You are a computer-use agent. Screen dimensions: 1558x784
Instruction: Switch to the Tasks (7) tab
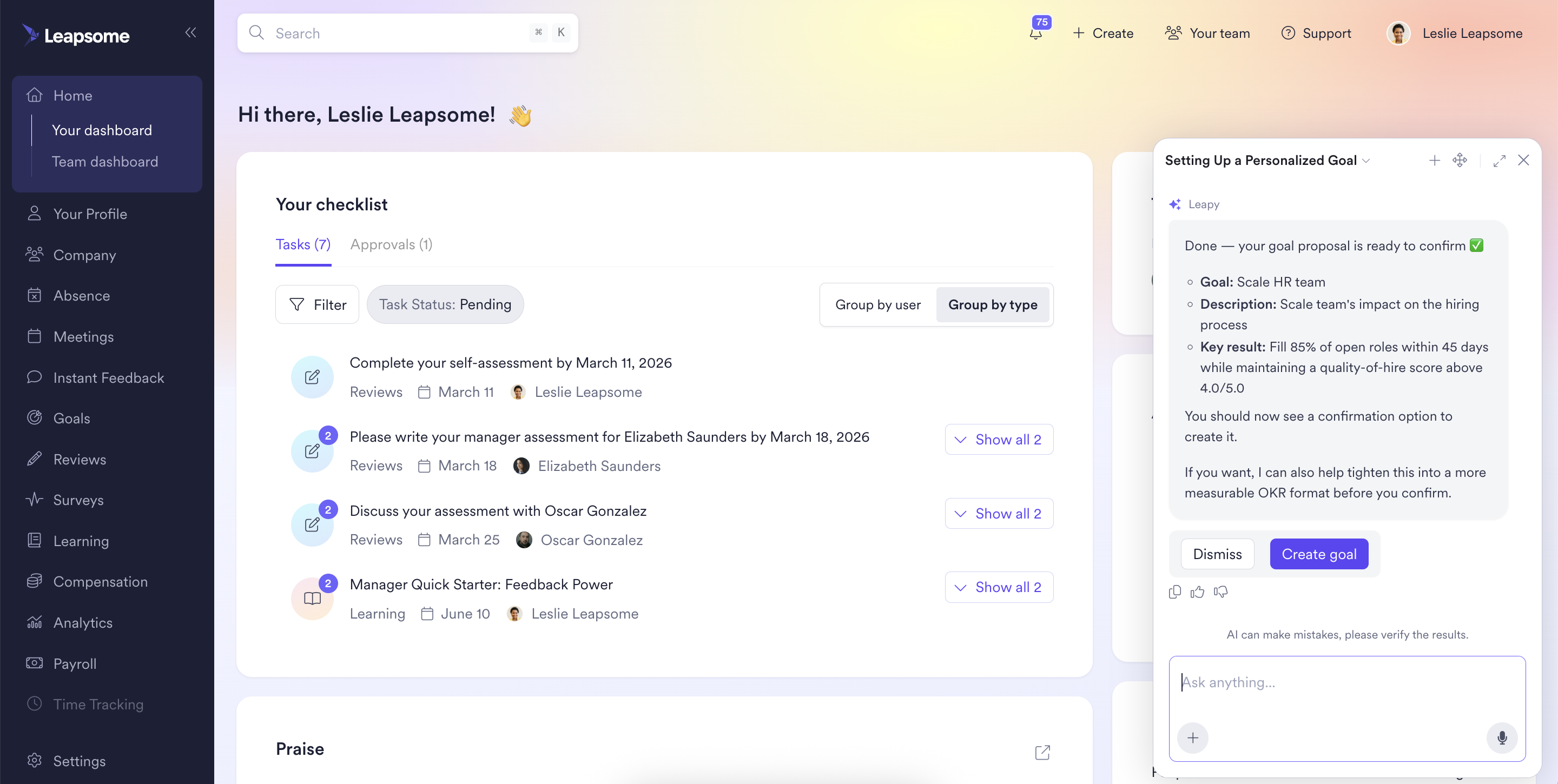(x=303, y=245)
